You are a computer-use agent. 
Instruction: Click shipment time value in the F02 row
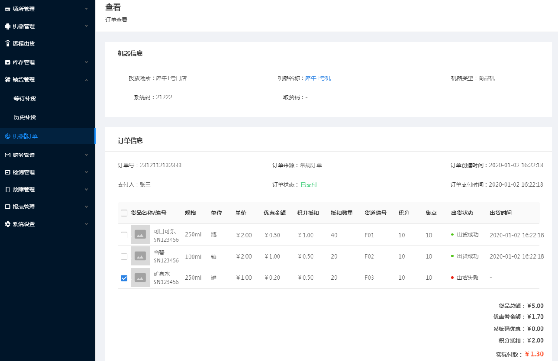[517, 256]
